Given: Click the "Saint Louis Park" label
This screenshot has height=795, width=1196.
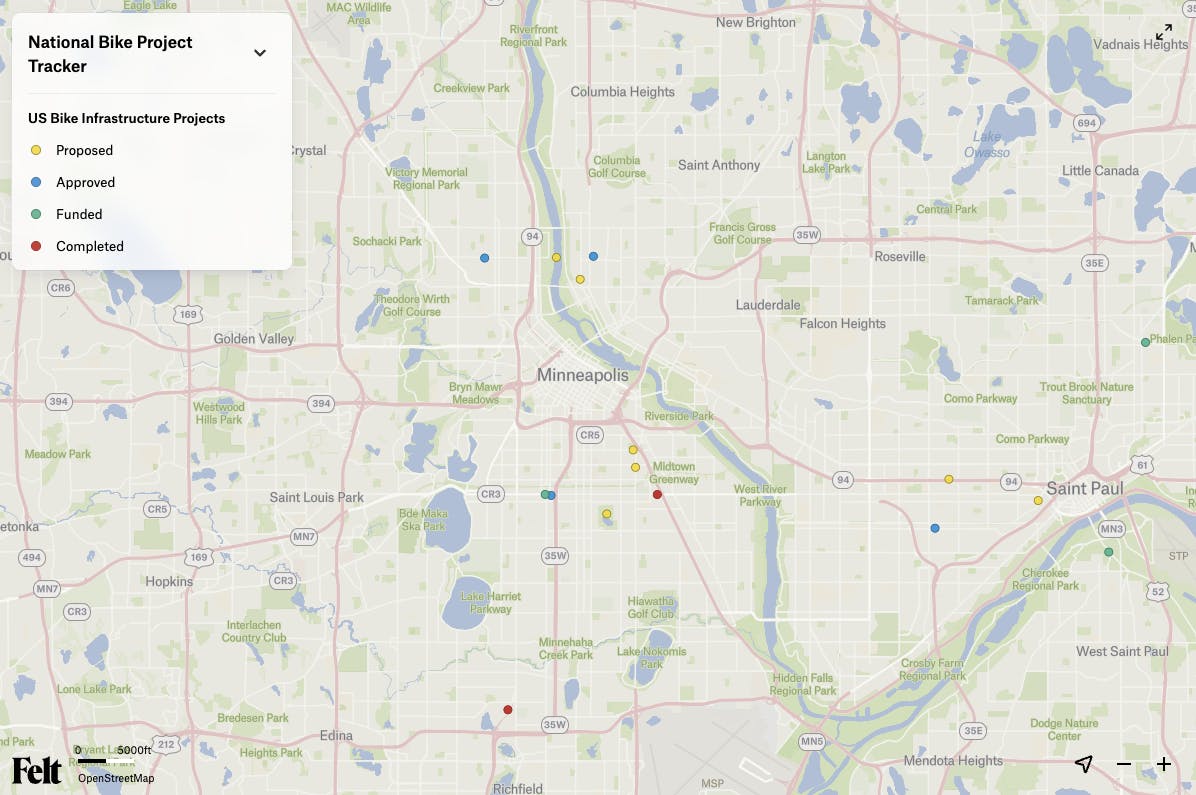Looking at the screenshot, I should (x=317, y=497).
